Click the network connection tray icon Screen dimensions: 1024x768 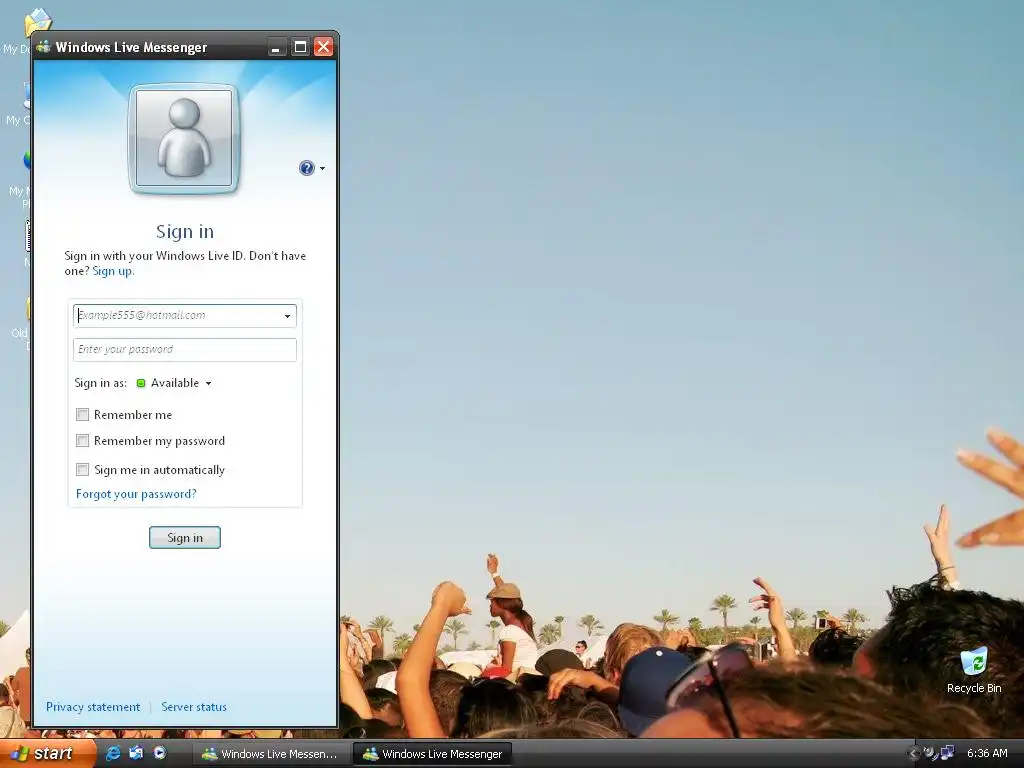947,753
